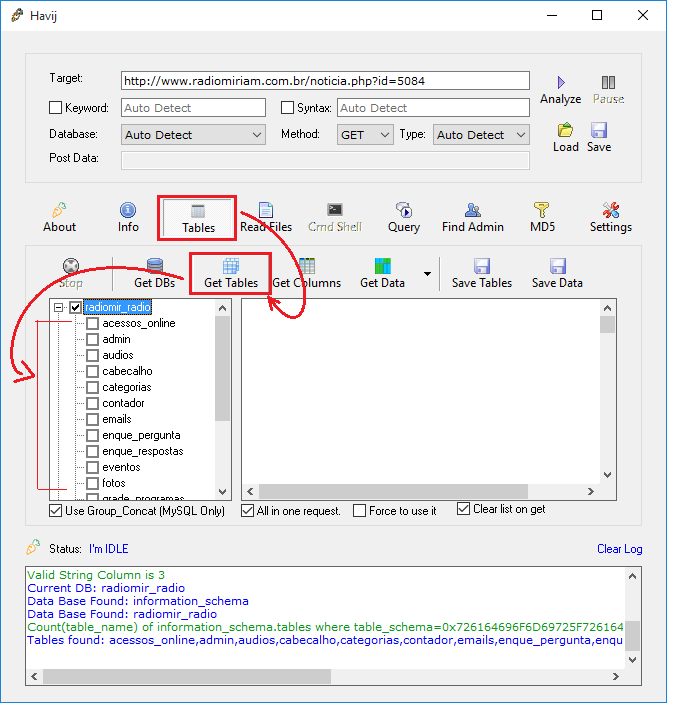
Task: Click 'Data Base Found: information_schema' log line
Action: click(138, 601)
